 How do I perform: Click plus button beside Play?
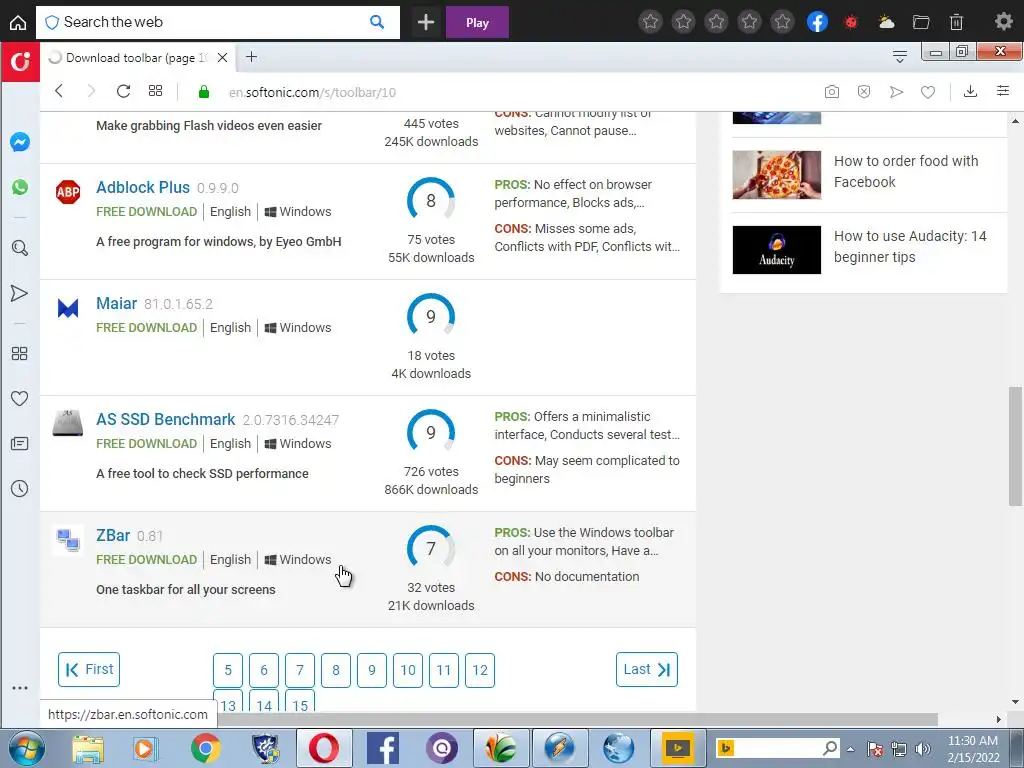click(426, 22)
